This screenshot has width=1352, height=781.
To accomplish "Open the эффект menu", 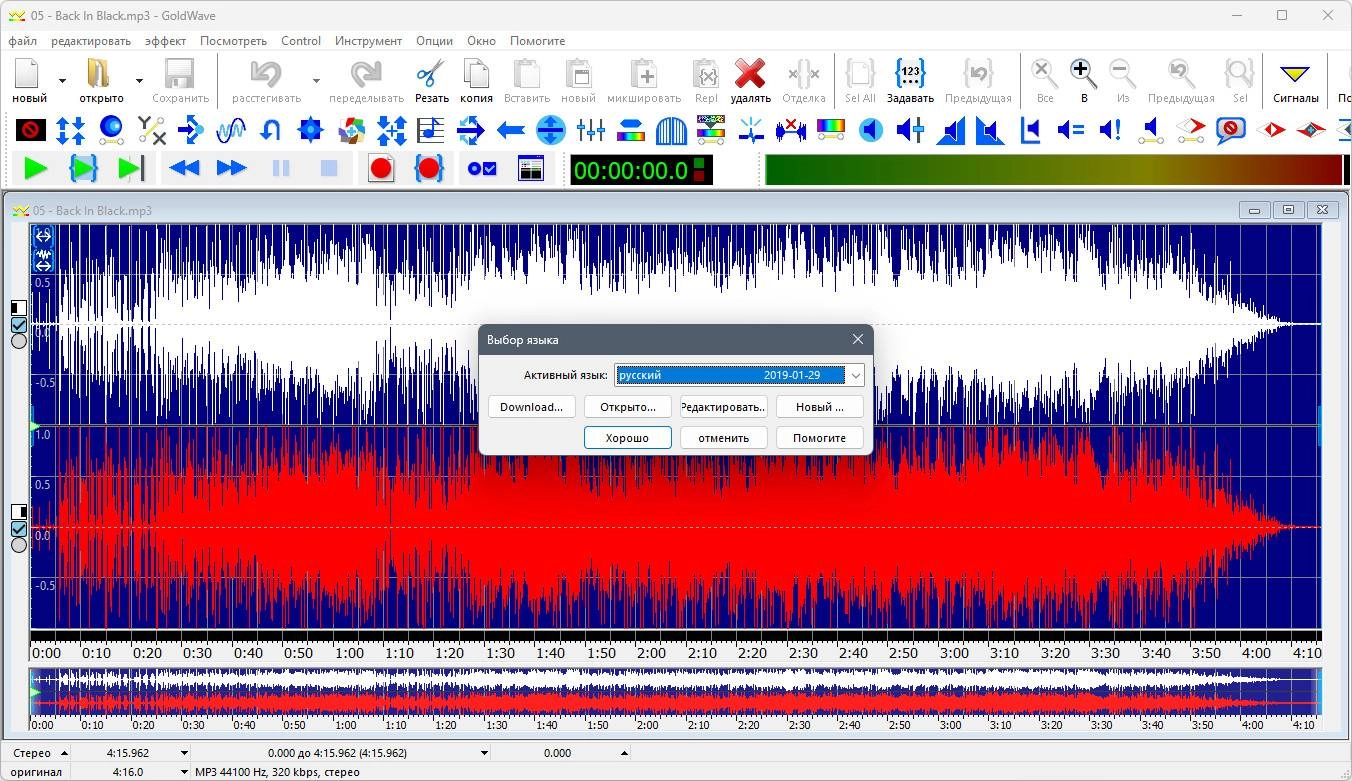I will coord(165,41).
